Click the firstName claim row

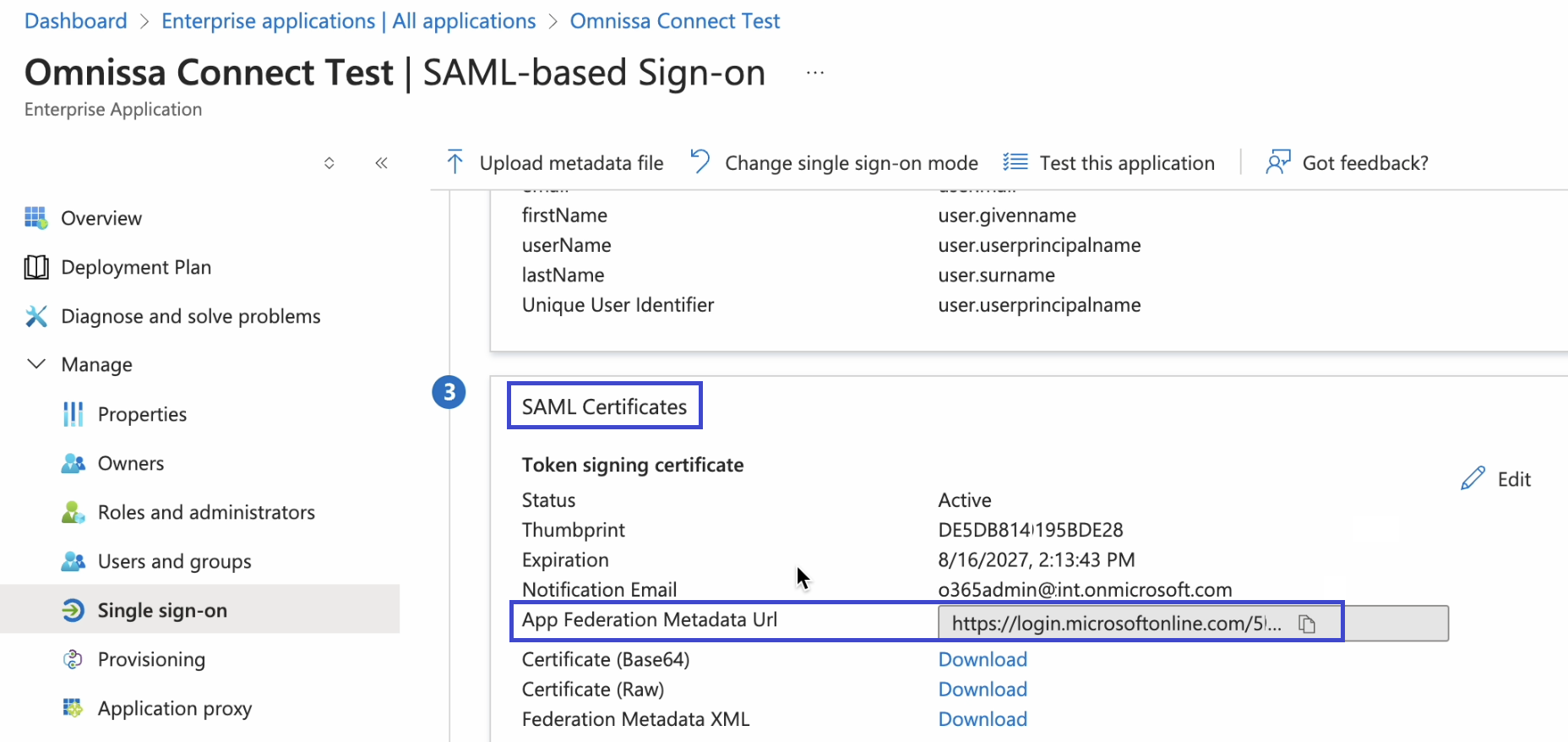[x=564, y=216]
